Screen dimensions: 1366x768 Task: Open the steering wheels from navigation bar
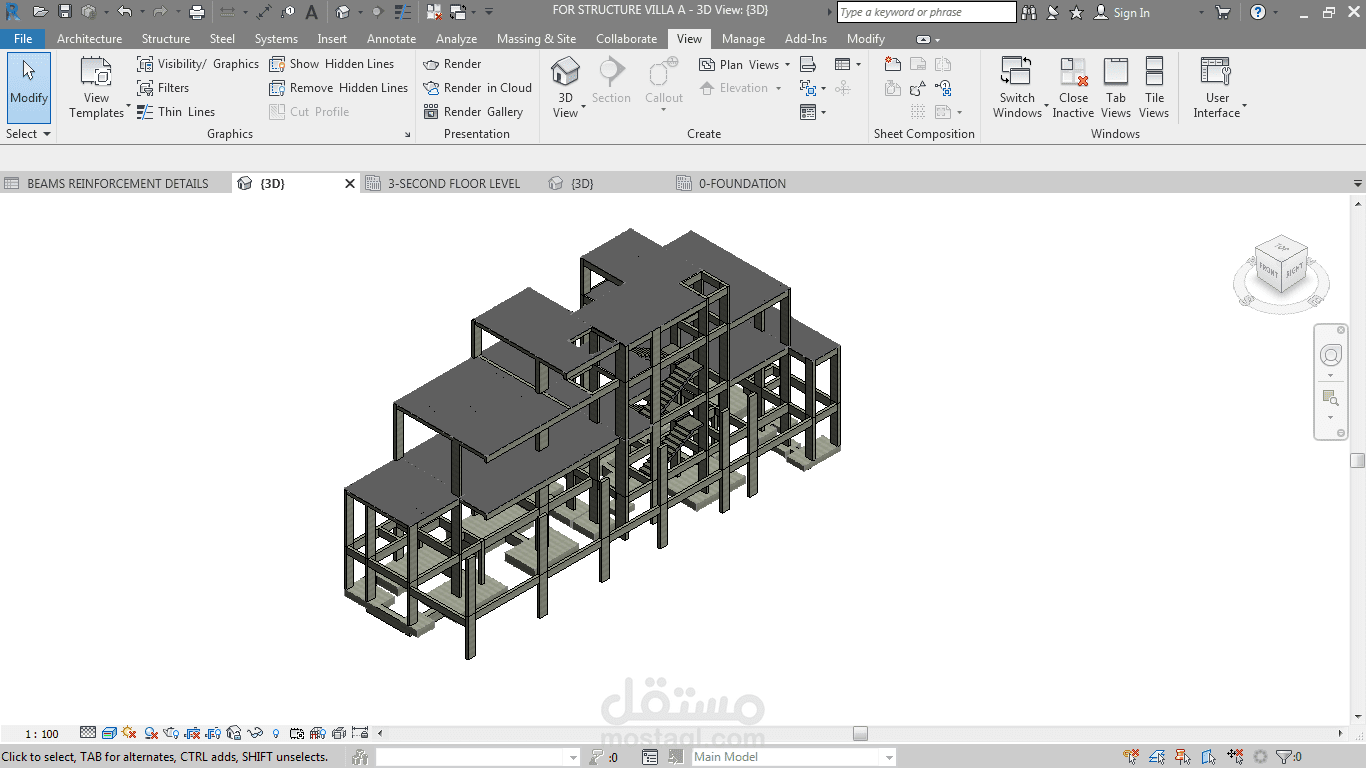tap(1331, 355)
